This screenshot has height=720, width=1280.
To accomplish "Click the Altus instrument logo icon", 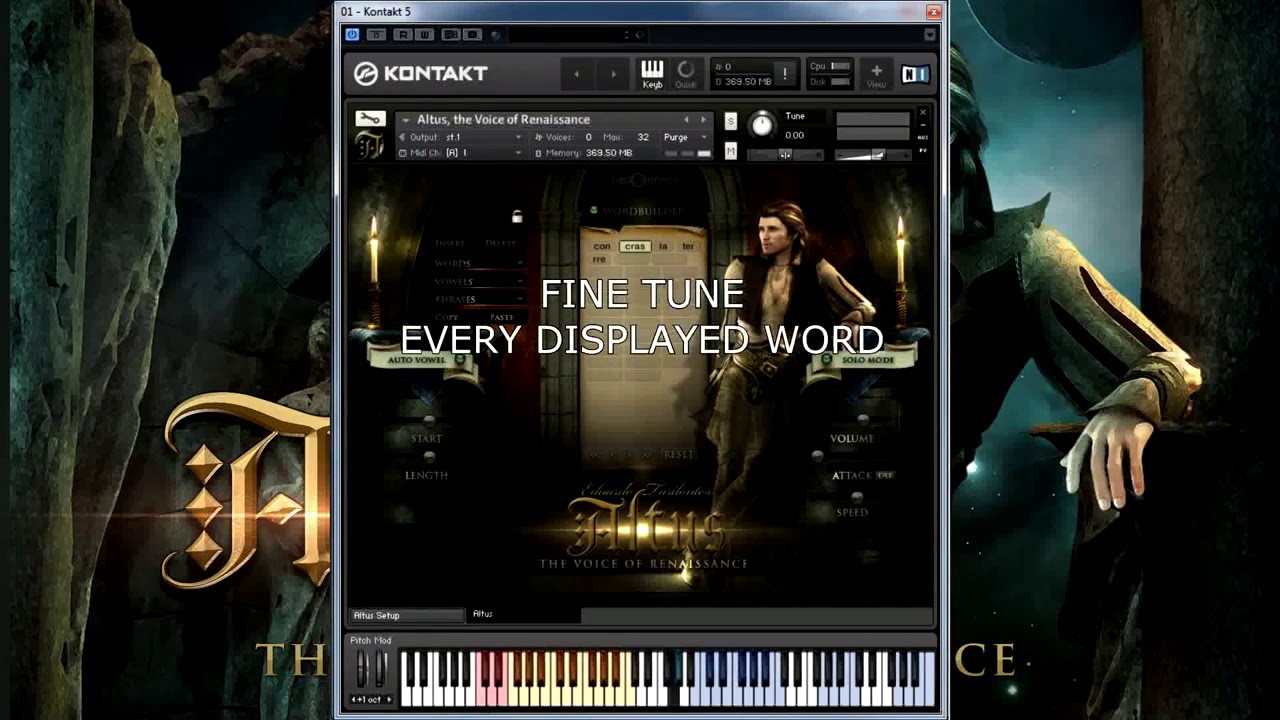I will (369, 145).
